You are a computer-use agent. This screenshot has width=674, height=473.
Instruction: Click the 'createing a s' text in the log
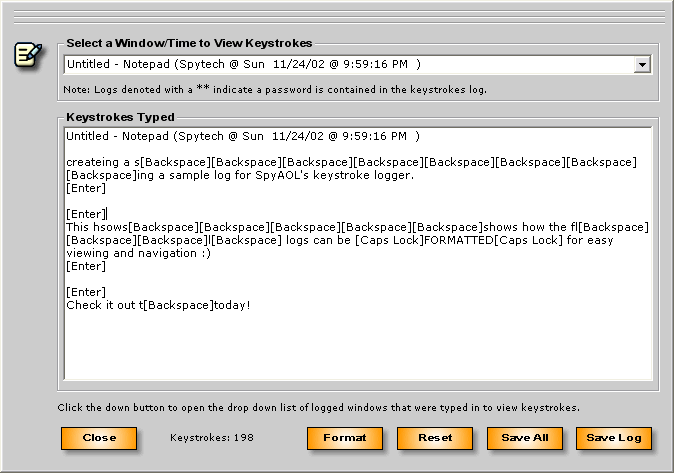[102, 162]
